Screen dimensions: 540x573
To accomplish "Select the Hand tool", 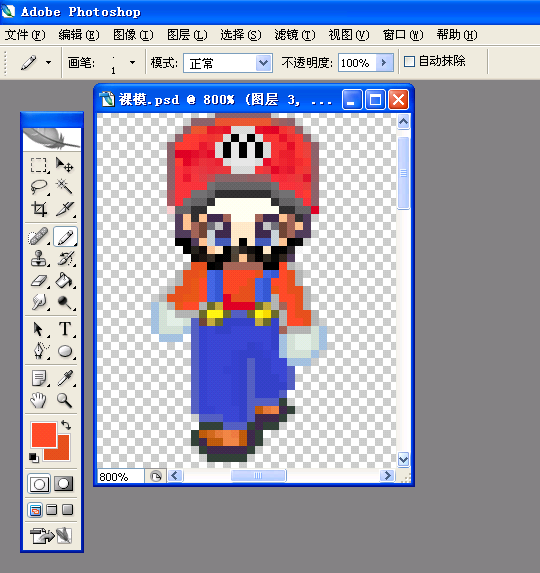I will click(x=39, y=400).
